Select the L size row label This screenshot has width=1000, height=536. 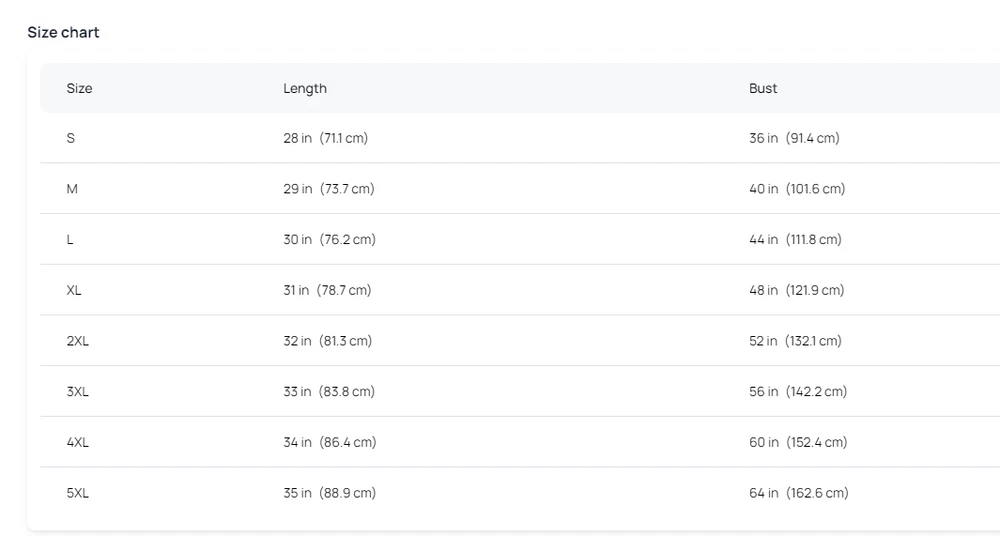coord(70,240)
